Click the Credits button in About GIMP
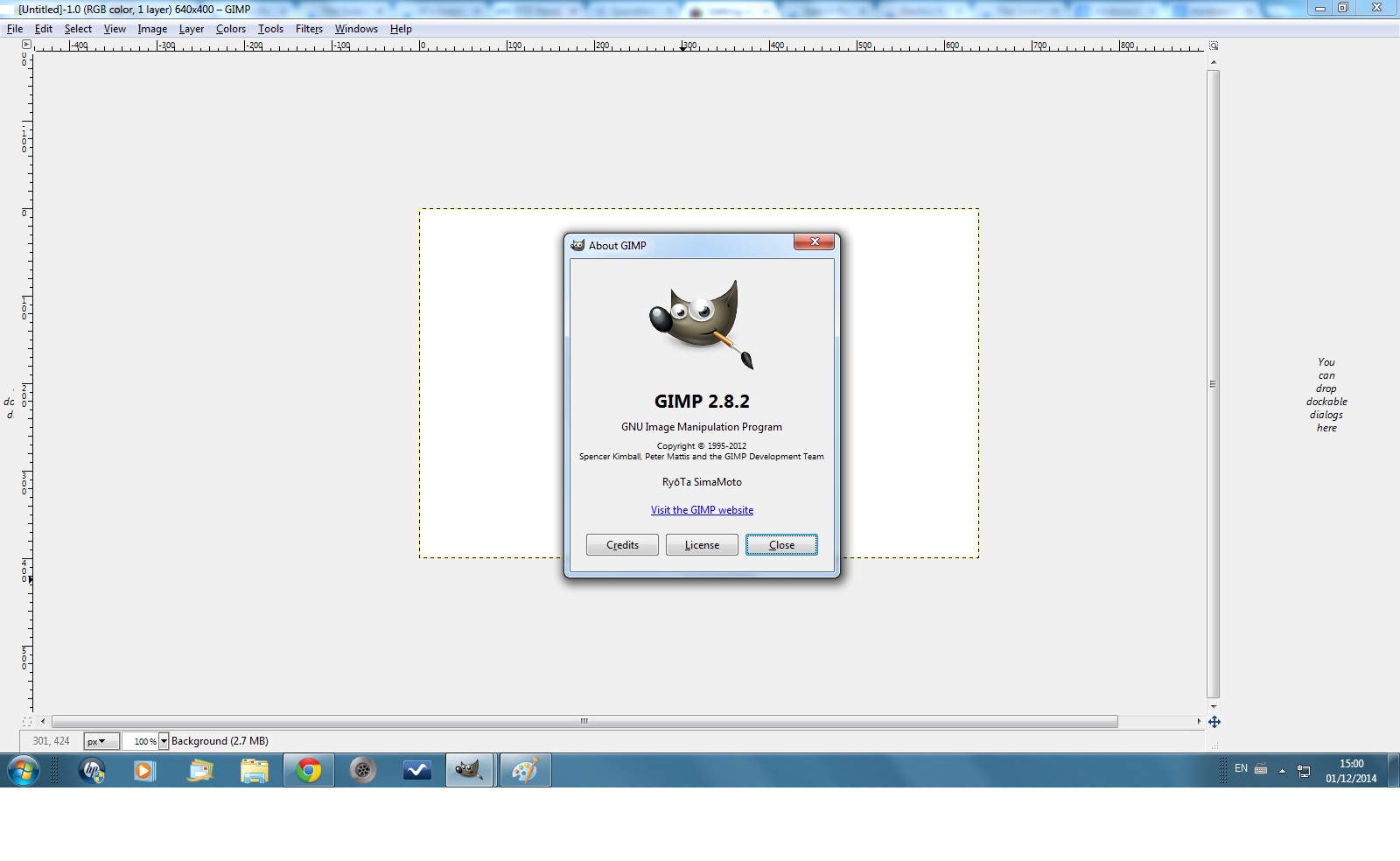Image resolution: width=1400 pixels, height=861 pixels. [x=622, y=545]
